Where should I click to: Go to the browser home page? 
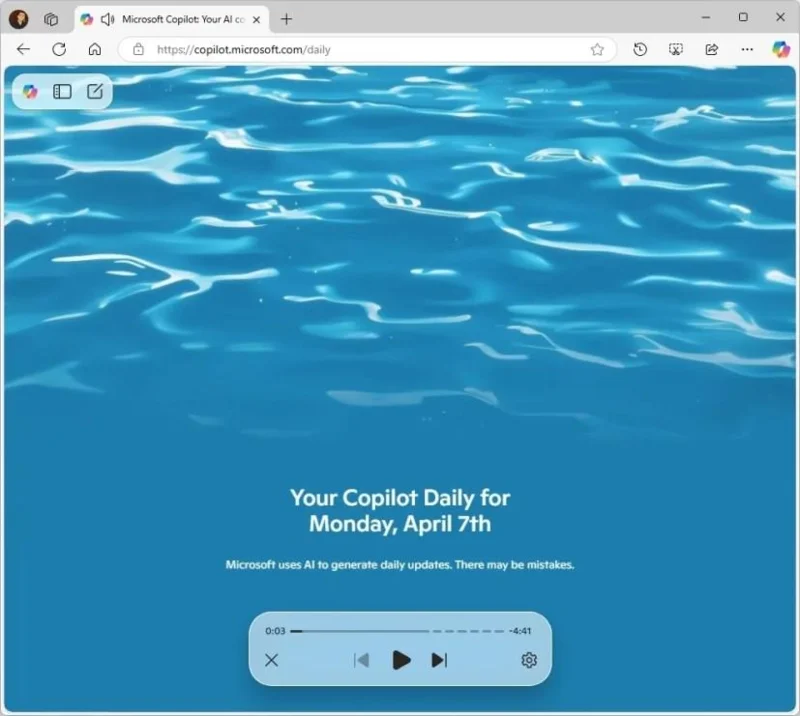coord(95,50)
